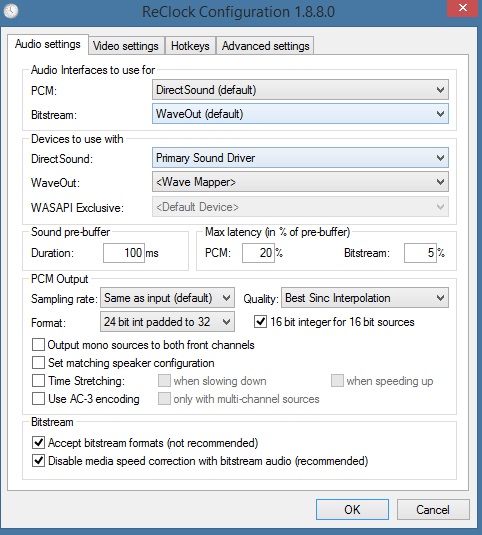The image size is (482, 535).
Task: Switch to the Audio settings tab
Action: 48,44
